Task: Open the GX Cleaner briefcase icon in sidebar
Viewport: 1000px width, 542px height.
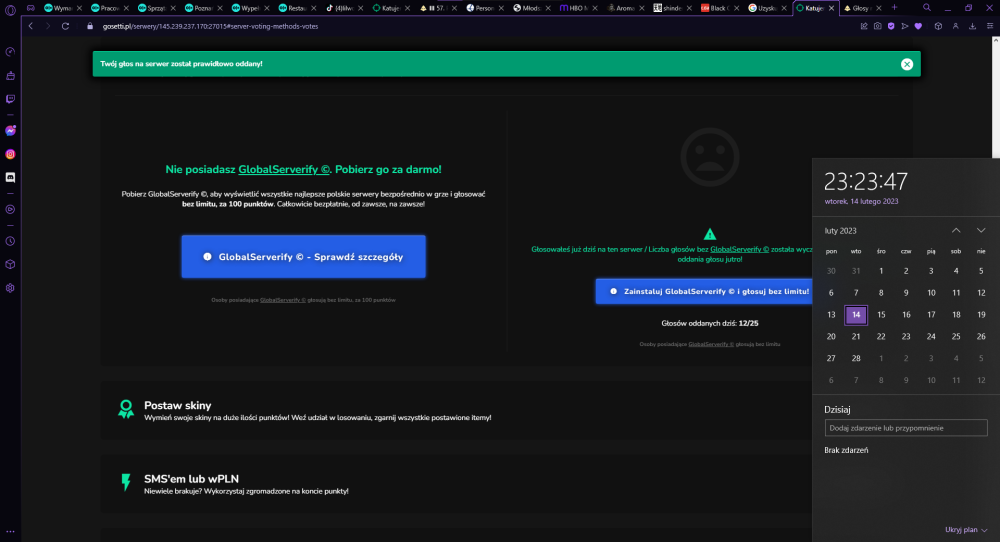Action: point(10,76)
